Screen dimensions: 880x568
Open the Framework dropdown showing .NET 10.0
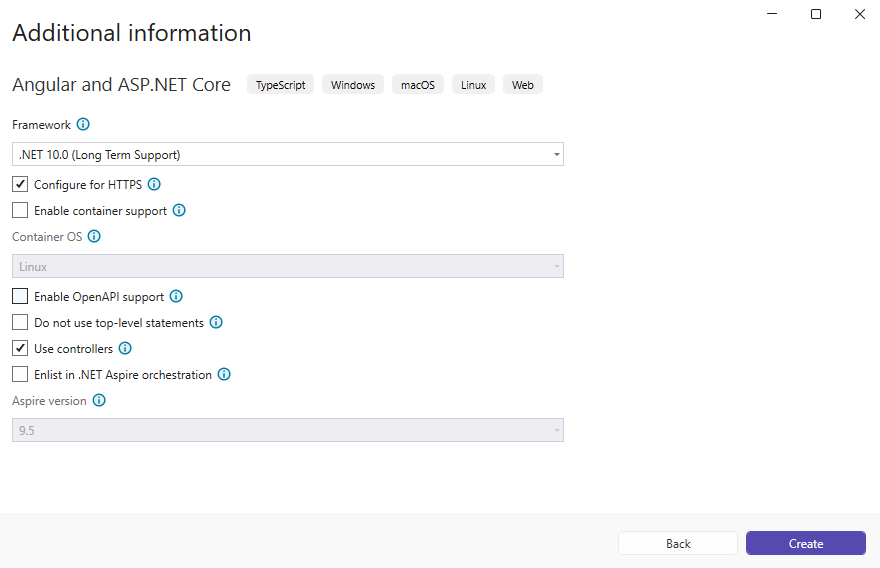(288, 155)
